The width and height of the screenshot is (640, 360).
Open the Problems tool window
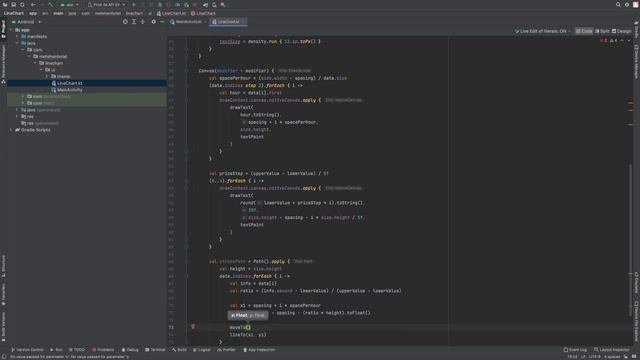(x=103, y=350)
